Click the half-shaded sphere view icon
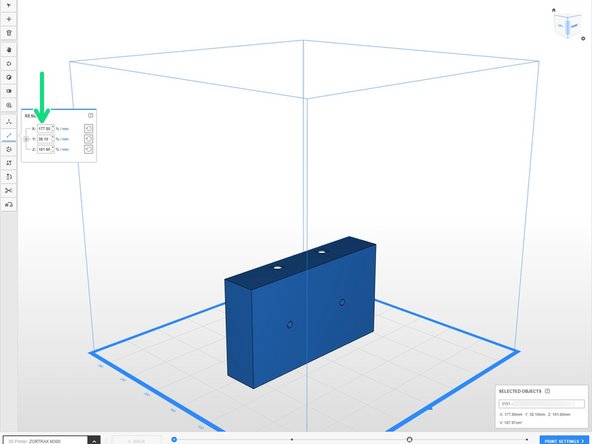 click(x=9, y=77)
